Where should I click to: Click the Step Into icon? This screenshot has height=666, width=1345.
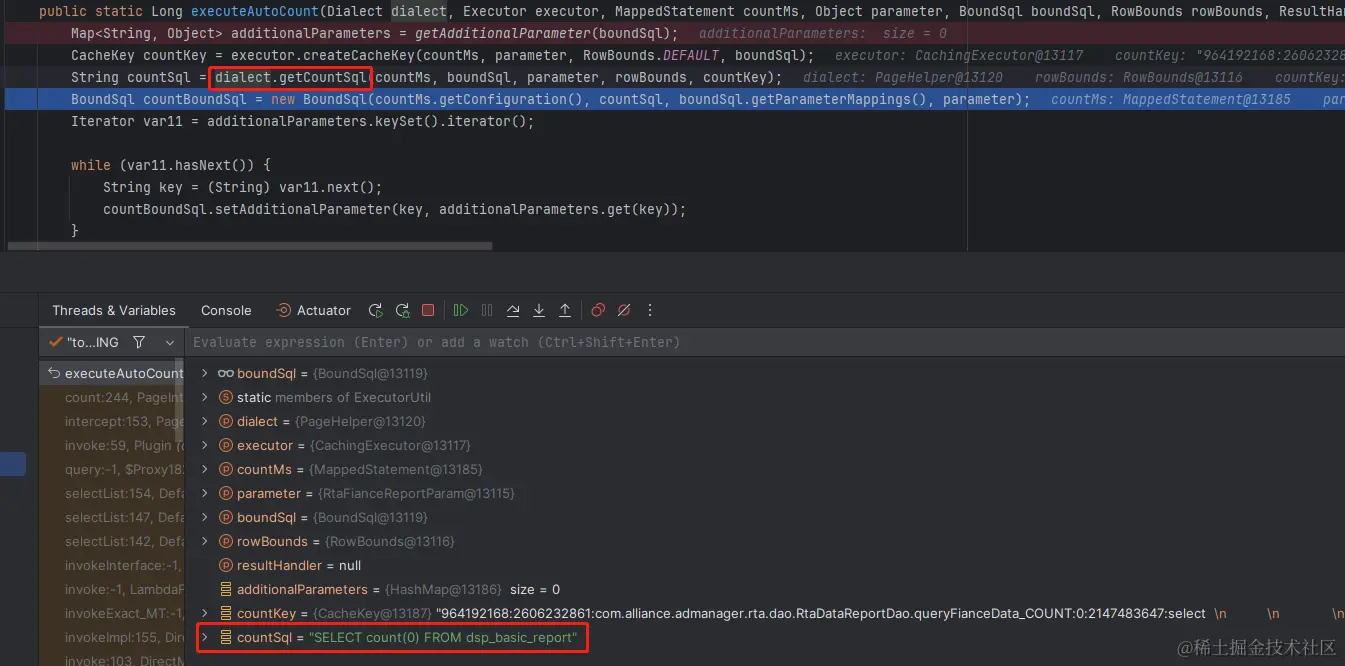(539, 310)
